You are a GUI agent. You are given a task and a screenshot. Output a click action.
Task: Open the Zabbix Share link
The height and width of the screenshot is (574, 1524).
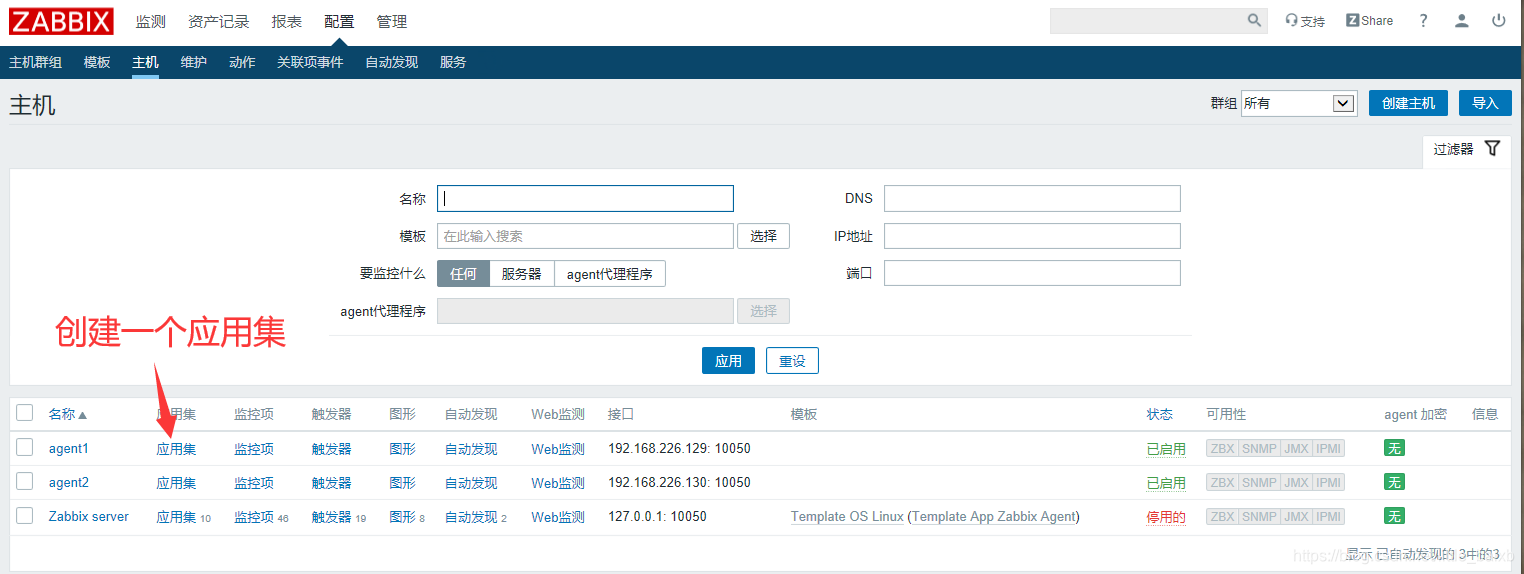[1369, 21]
